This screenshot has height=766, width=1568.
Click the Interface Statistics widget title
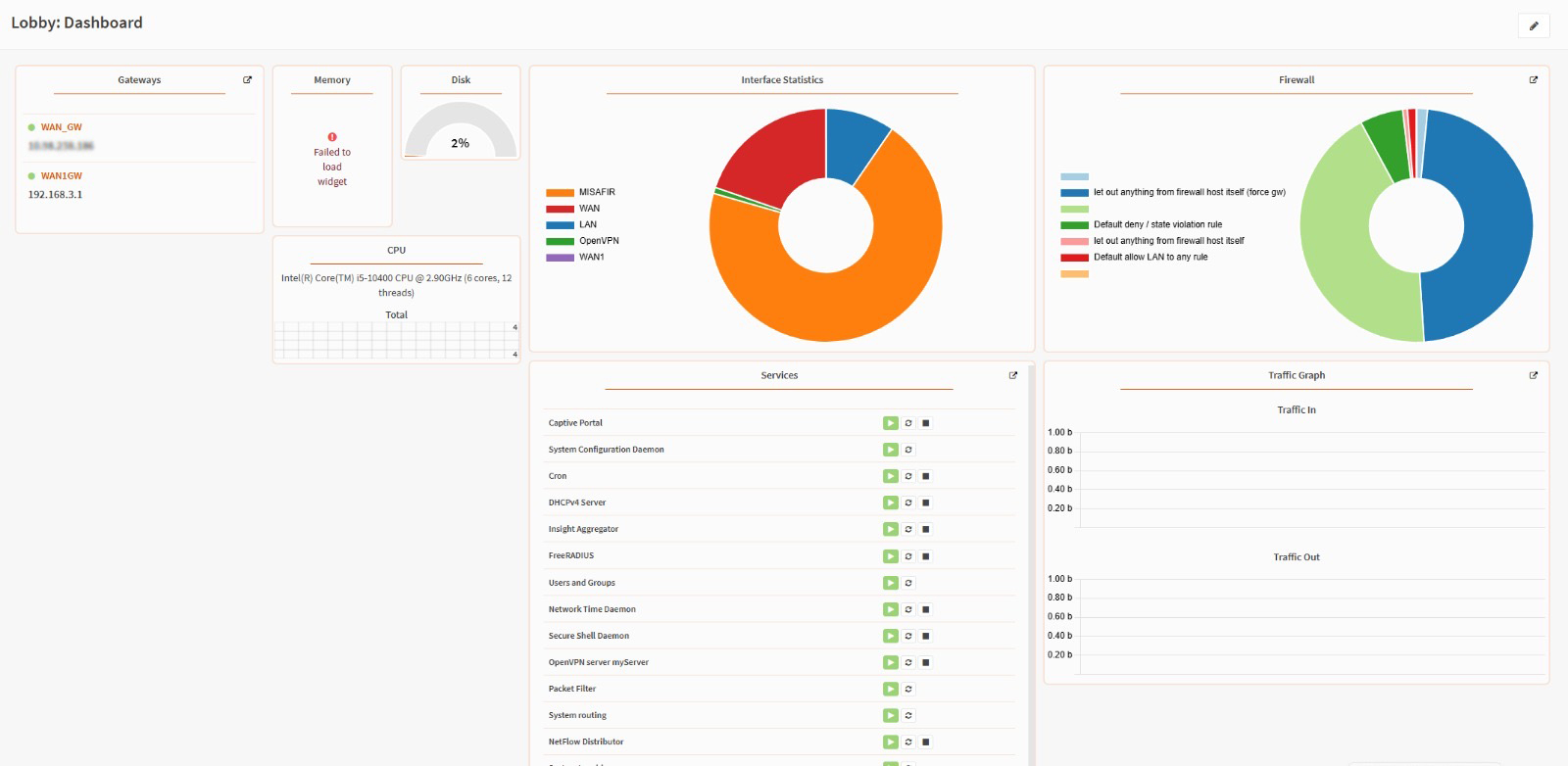(x=782, y=80)
